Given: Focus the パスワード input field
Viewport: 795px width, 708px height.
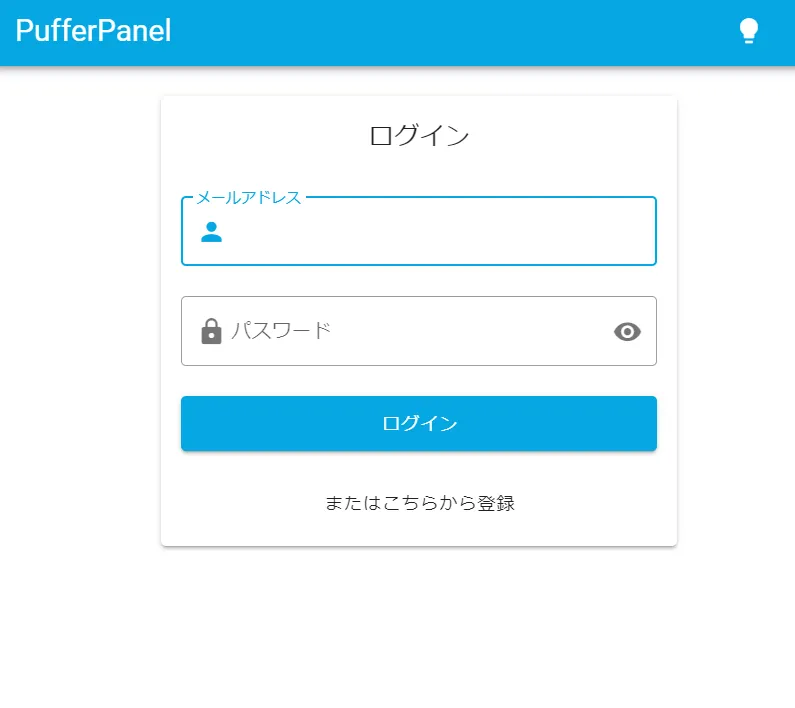Looking at the screenshot, I should [420, 331].
